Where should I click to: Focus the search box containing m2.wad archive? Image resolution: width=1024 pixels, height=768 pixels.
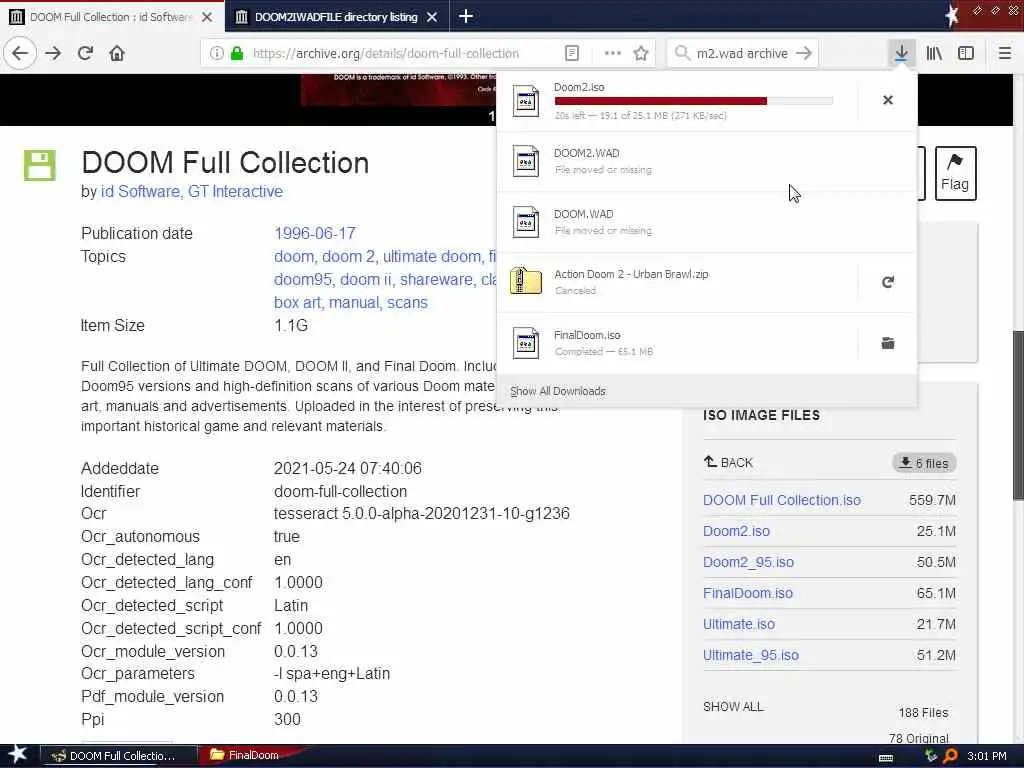tap(742, 53)
